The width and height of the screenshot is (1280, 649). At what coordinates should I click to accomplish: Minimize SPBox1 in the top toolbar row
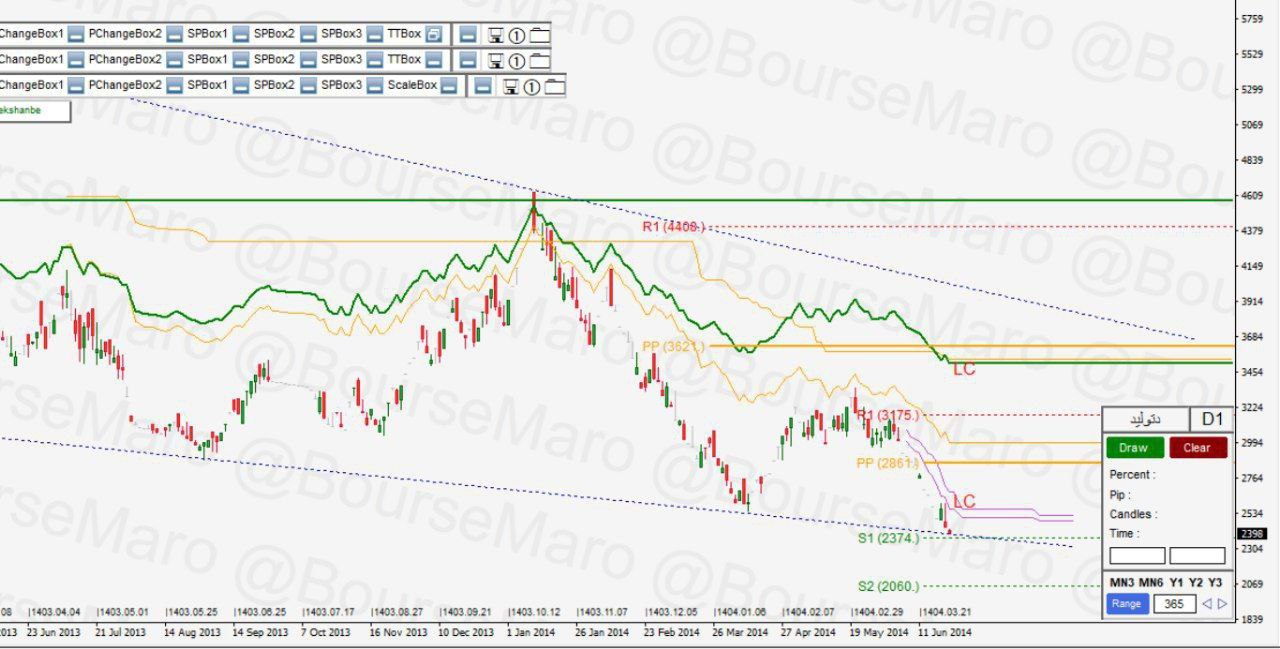240,34
